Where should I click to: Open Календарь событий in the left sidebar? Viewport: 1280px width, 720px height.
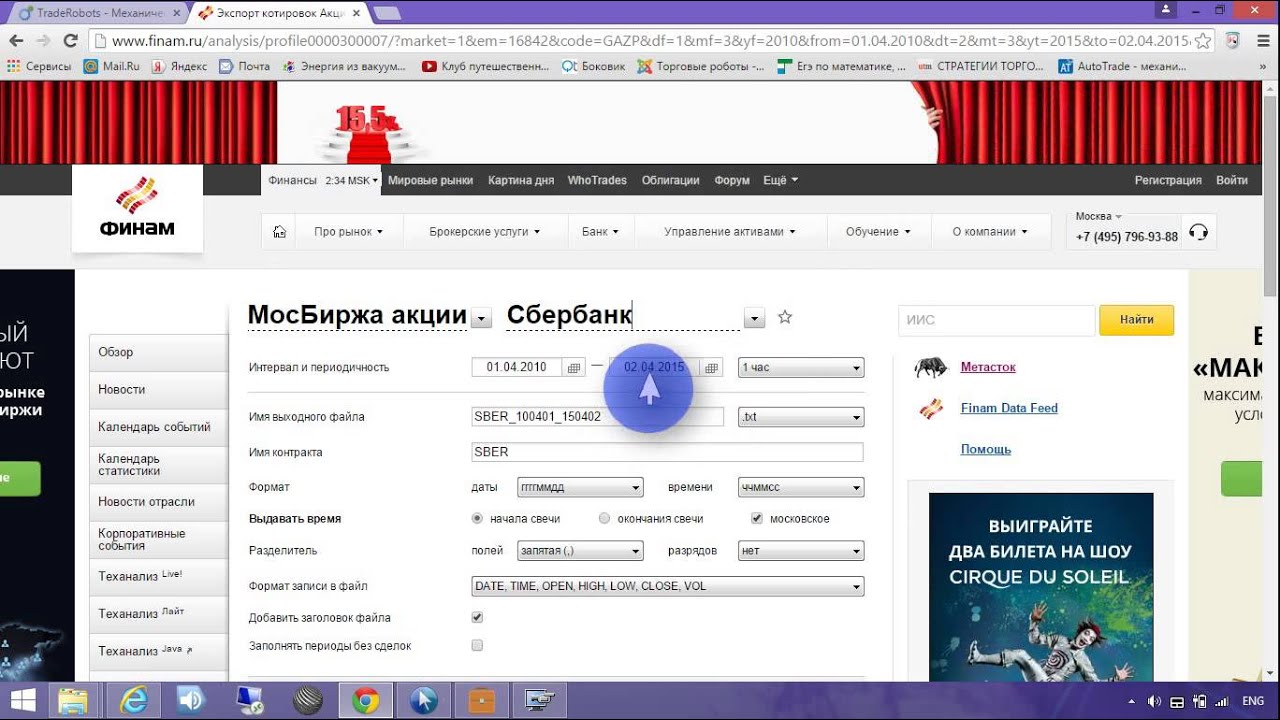point(159,427)
